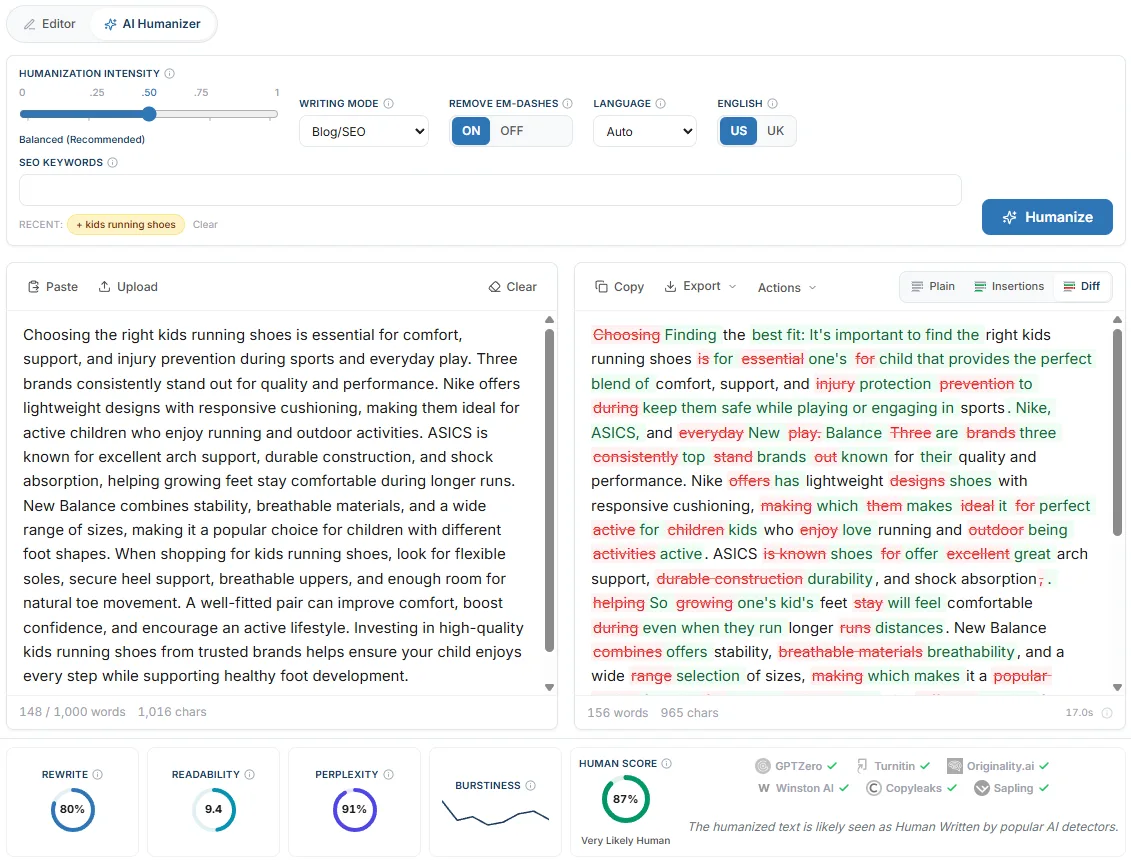Click the Humanize button
Screen dimensions: 1131x860
coord(1047,217)
